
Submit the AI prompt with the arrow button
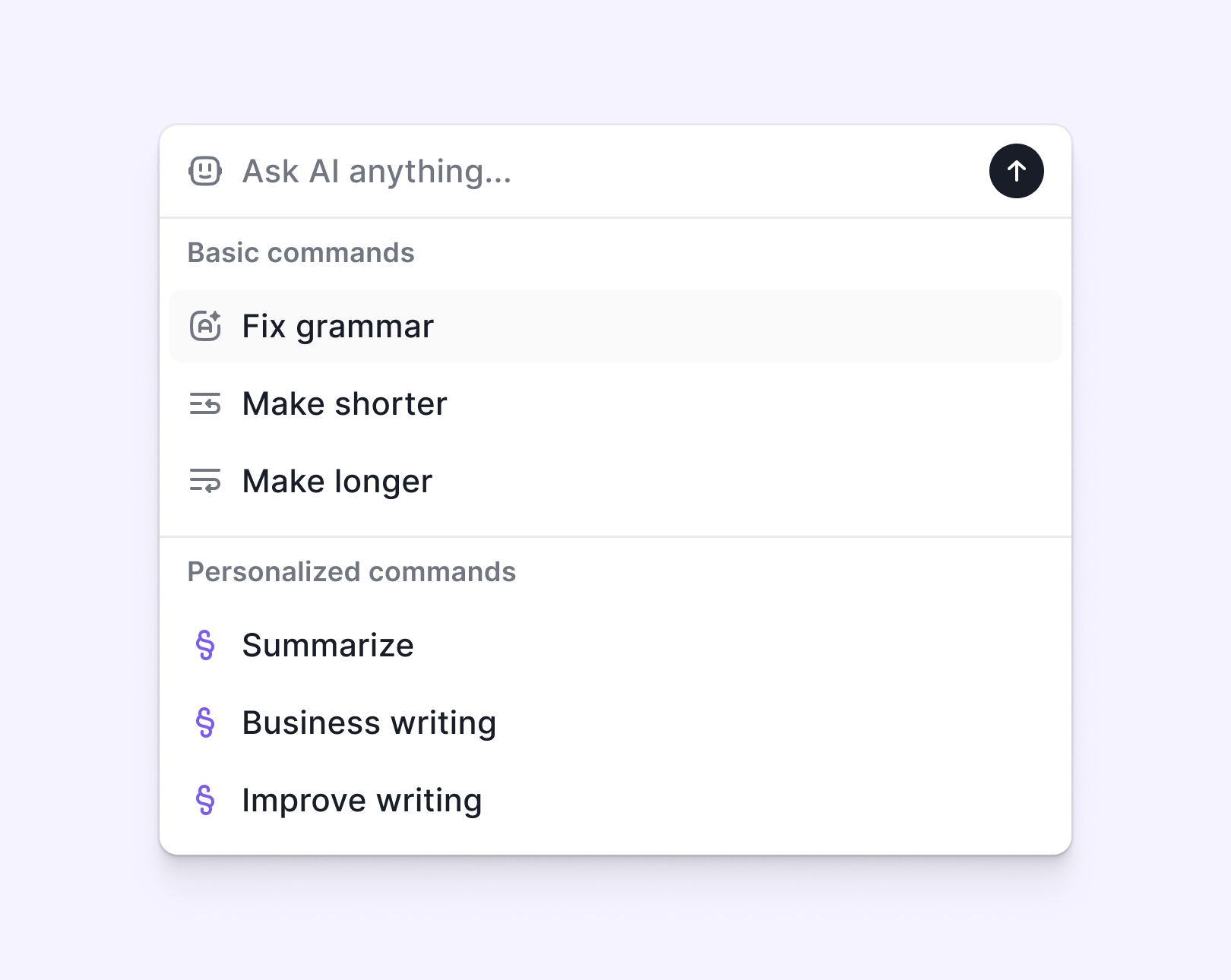(1016, 171)
